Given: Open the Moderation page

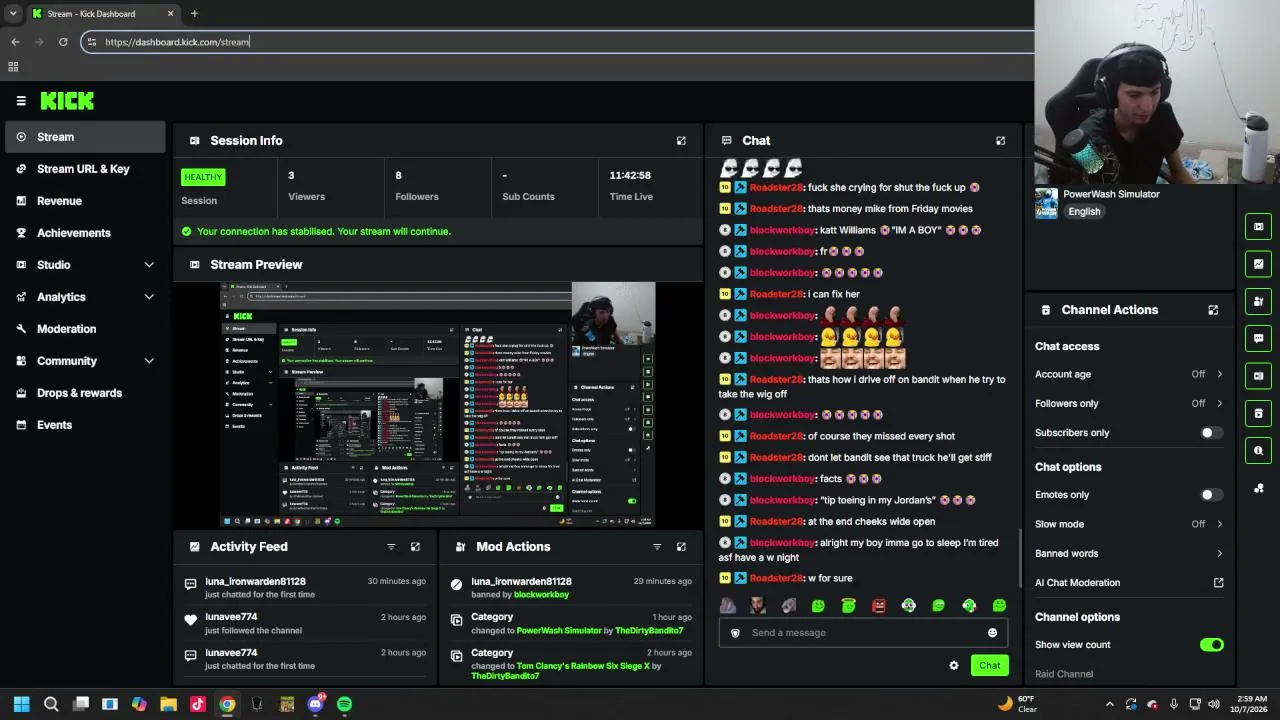Looking at the screenshot, I should [86, 329].
